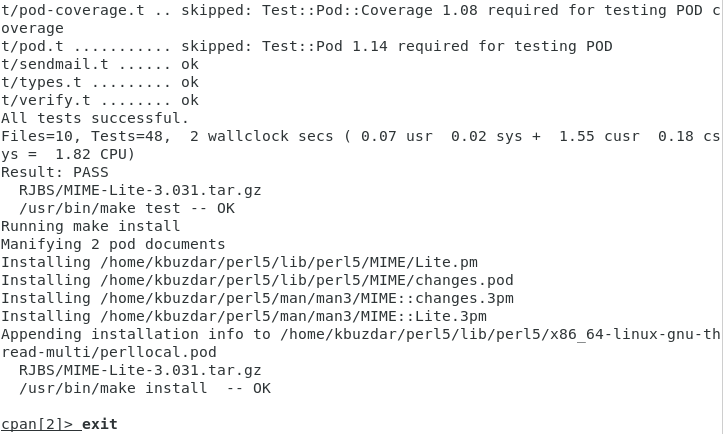
Task: Click the cpan[2]> prompt
Action: pos(37,424)
